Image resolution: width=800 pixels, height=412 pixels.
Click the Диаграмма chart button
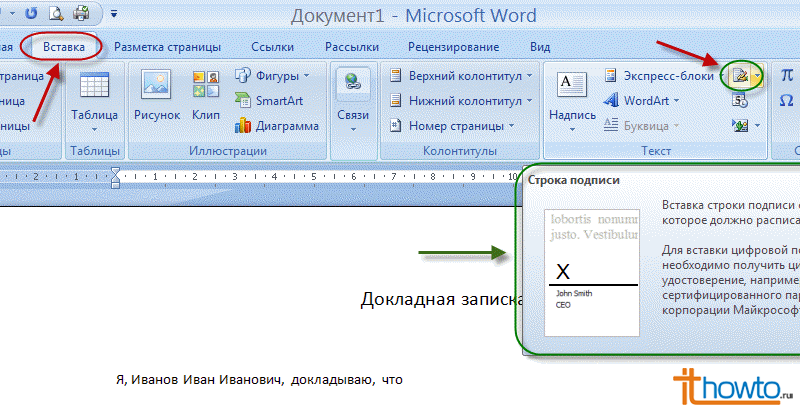point(277,125)
